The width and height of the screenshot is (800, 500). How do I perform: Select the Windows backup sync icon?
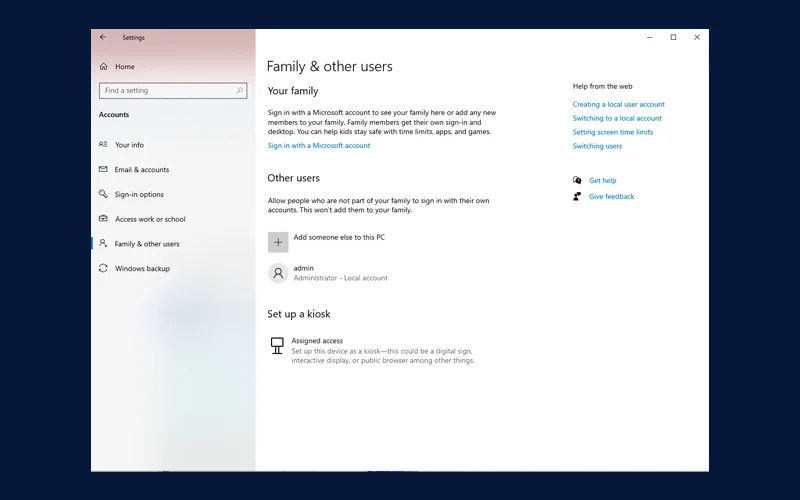point(103,268)
